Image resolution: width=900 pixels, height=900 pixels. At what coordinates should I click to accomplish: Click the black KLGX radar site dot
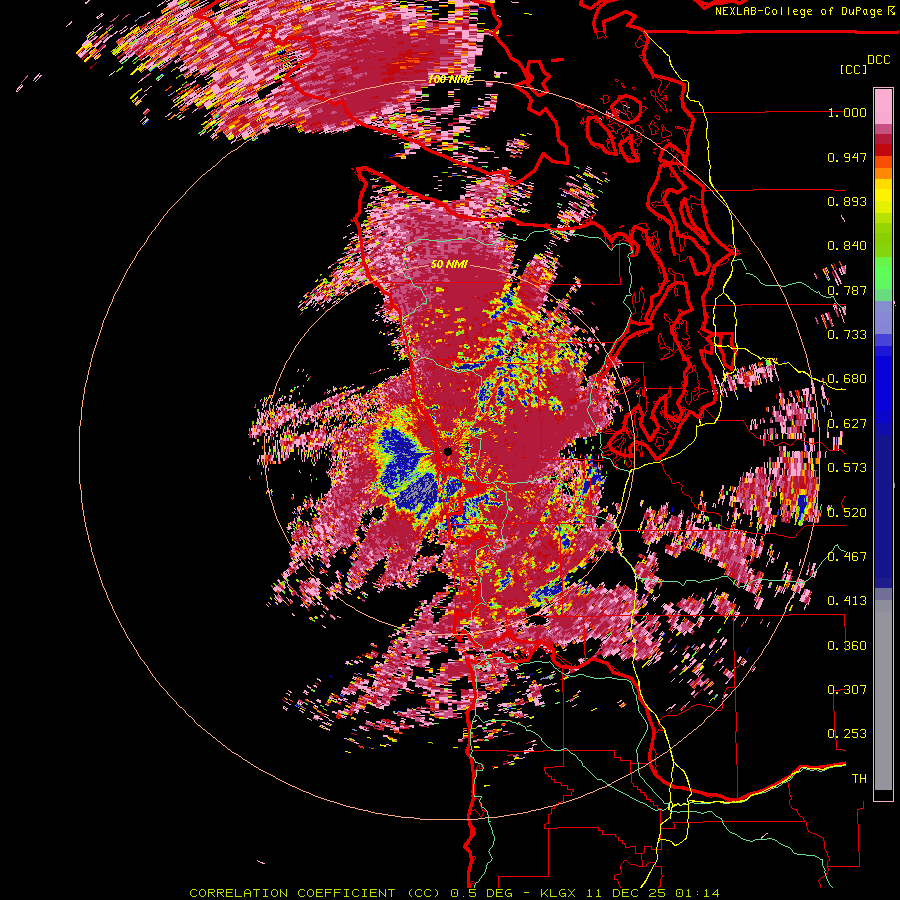[448, 452]
